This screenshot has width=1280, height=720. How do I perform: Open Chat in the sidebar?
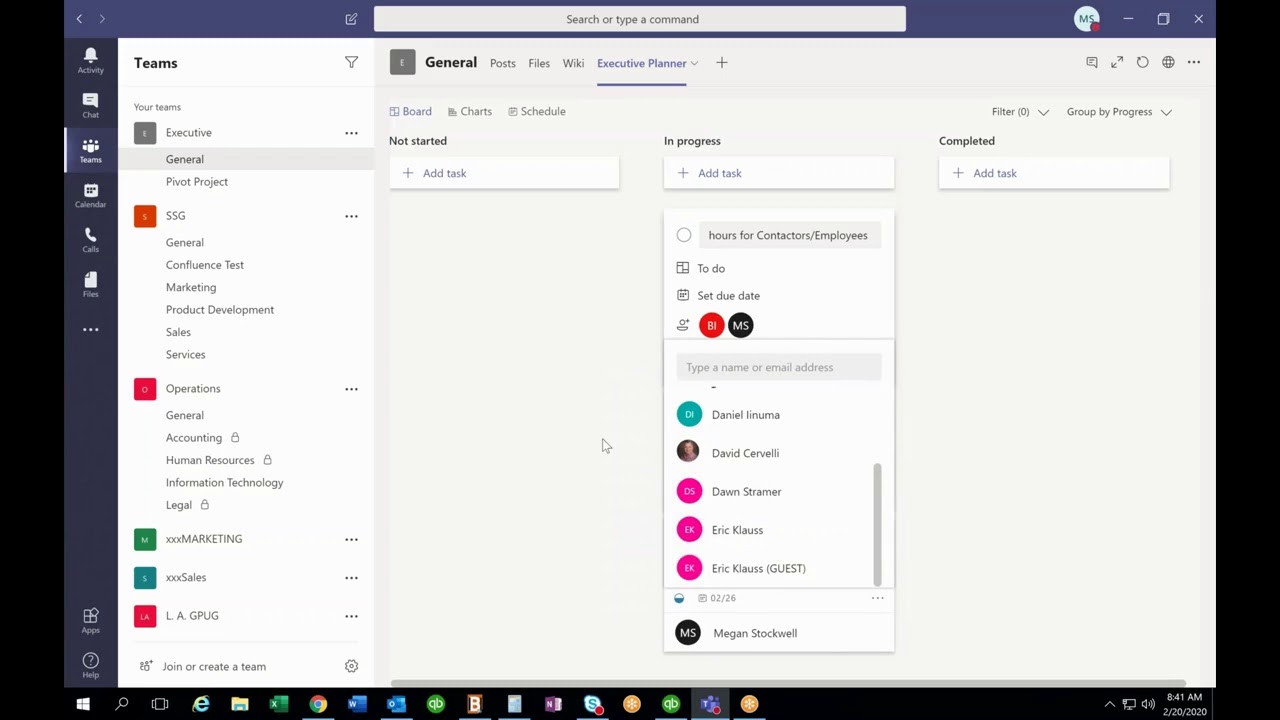(90, 105)
